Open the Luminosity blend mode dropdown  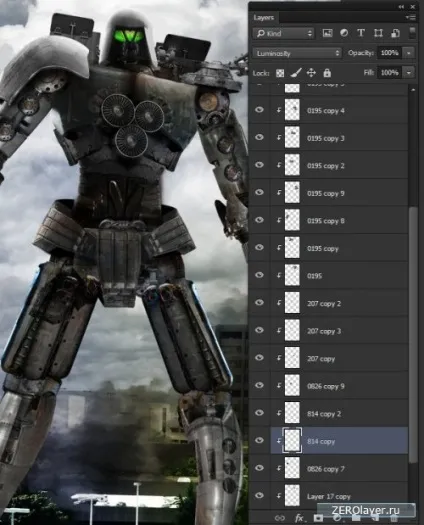point(297,53)
